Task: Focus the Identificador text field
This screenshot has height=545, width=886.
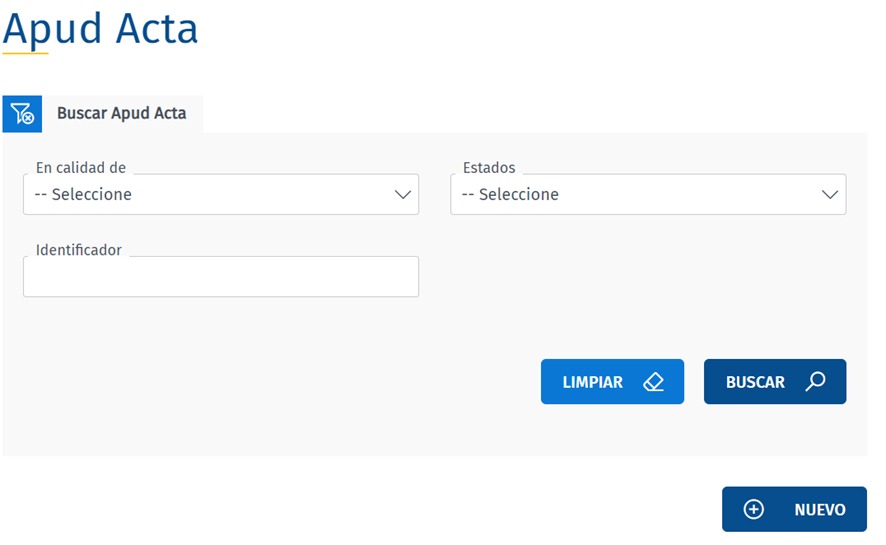Action: (220, 277)
